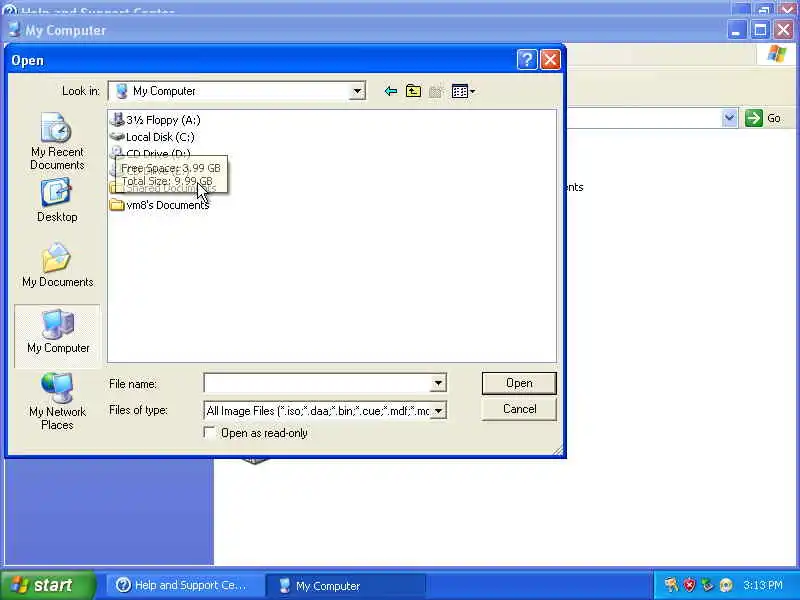Select the Local Disk (C:) drive

[152, 137]
